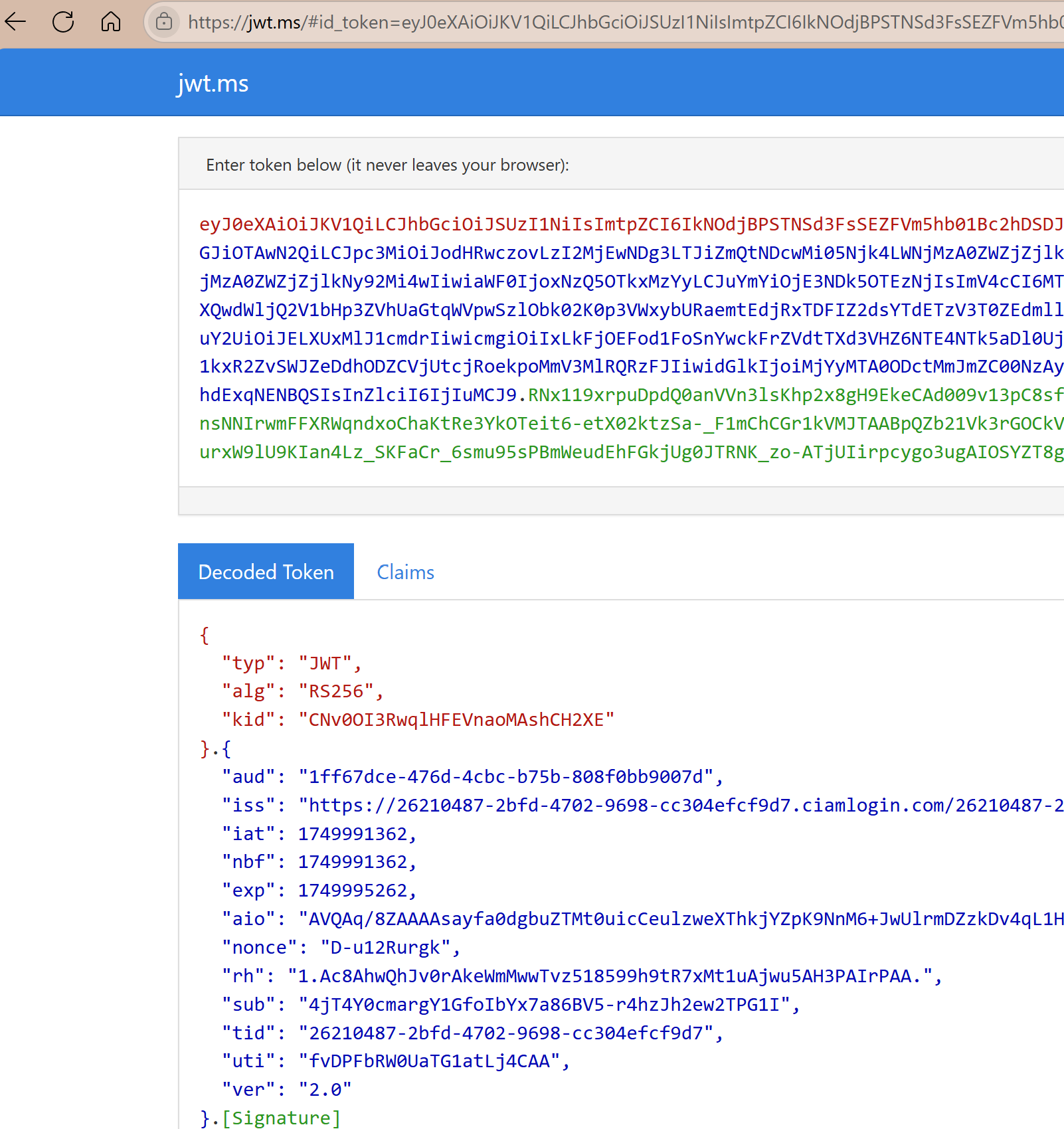Click the "Enter token below" instruction text
Screen dimensions: 1064x1129
[x=388, y=165]
